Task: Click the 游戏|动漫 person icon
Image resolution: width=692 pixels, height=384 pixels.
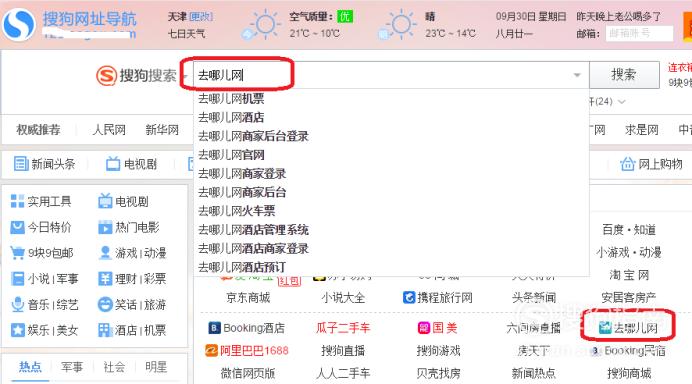Action: click(105, 253)
